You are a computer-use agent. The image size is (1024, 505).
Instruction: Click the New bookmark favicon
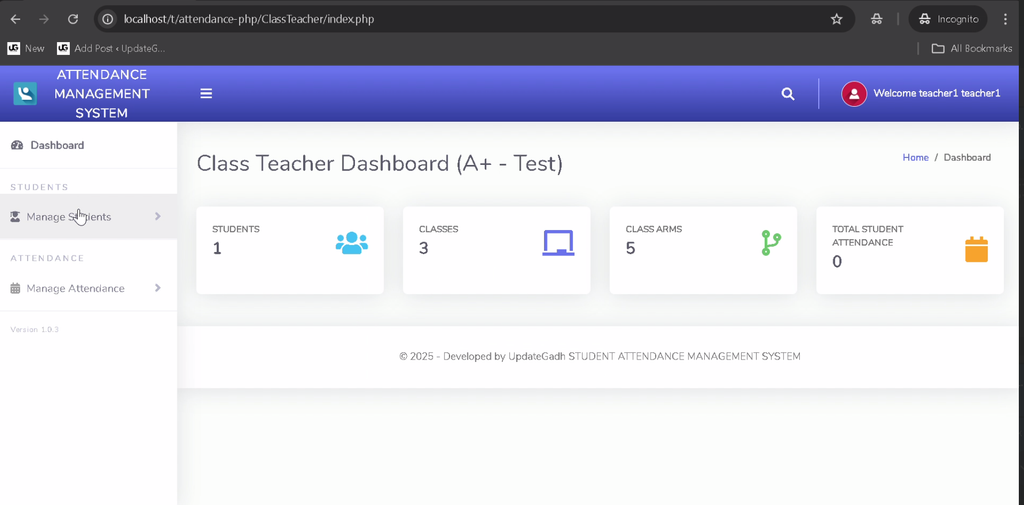(13, 48)
